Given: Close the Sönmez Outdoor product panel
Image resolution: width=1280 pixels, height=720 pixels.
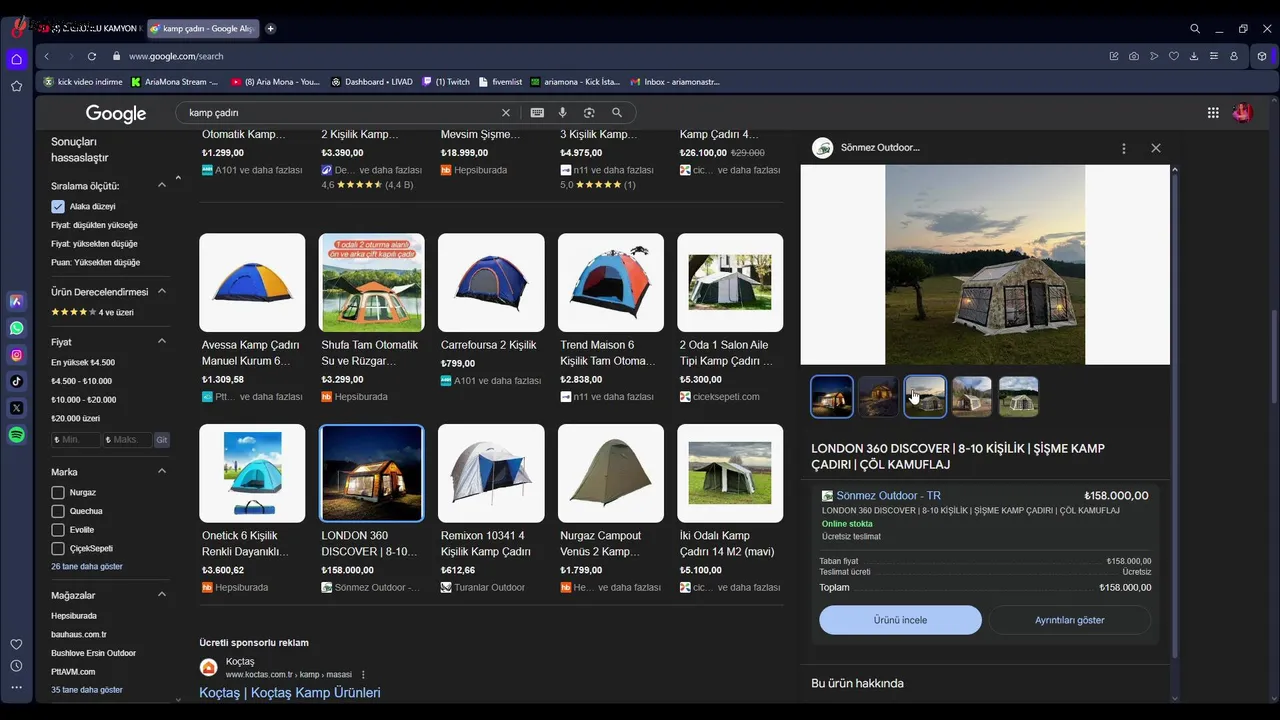Looking at the screenshot, I should click(x=1156, y=148).
